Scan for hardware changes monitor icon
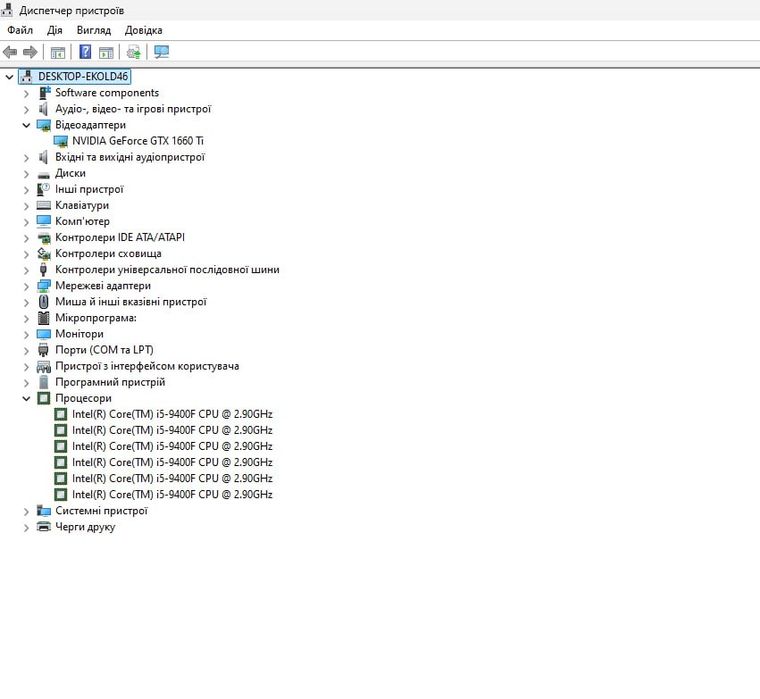760x699 pixels. pos(161,52)
